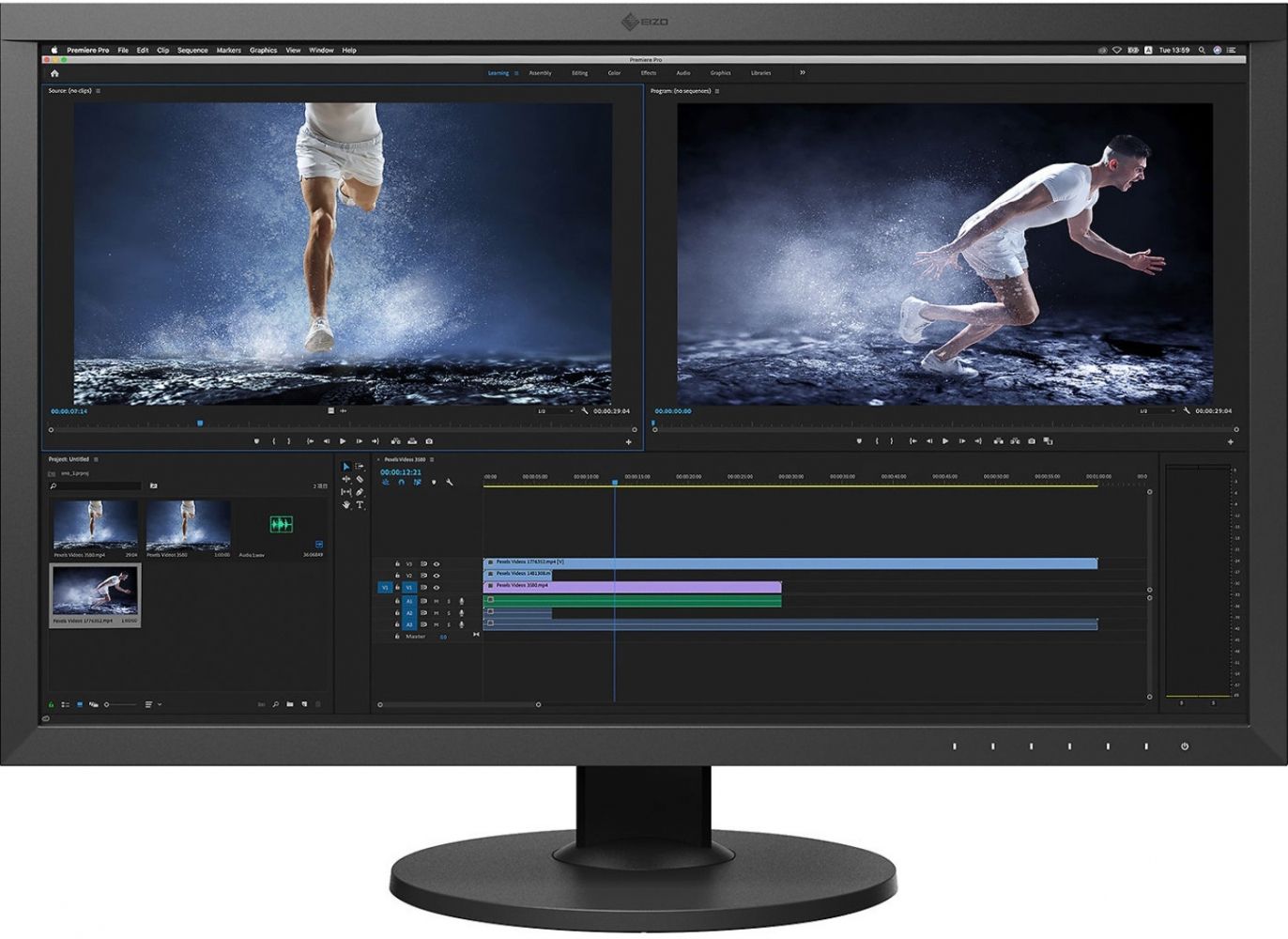Viewport: 1288px width, 939px height.
Task: Open Source monitor playback resolution dropdown
Action: 554,411
